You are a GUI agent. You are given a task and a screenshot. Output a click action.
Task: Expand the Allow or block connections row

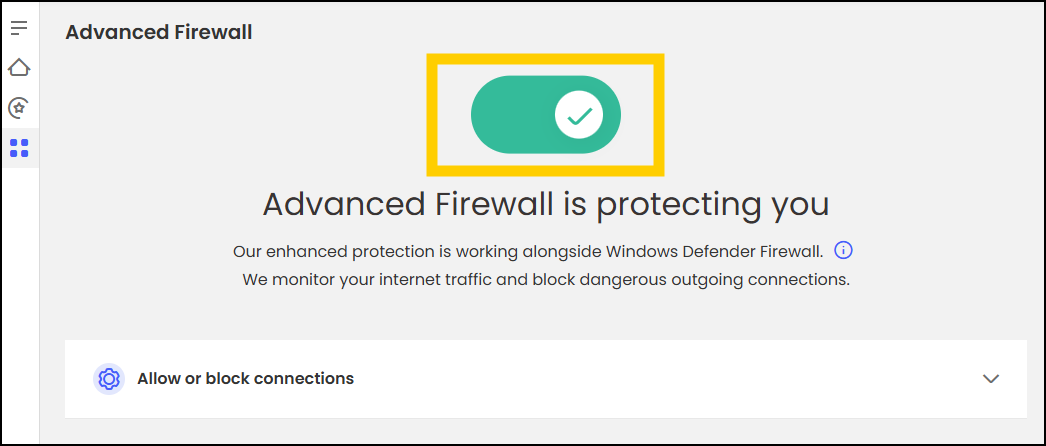545,379
